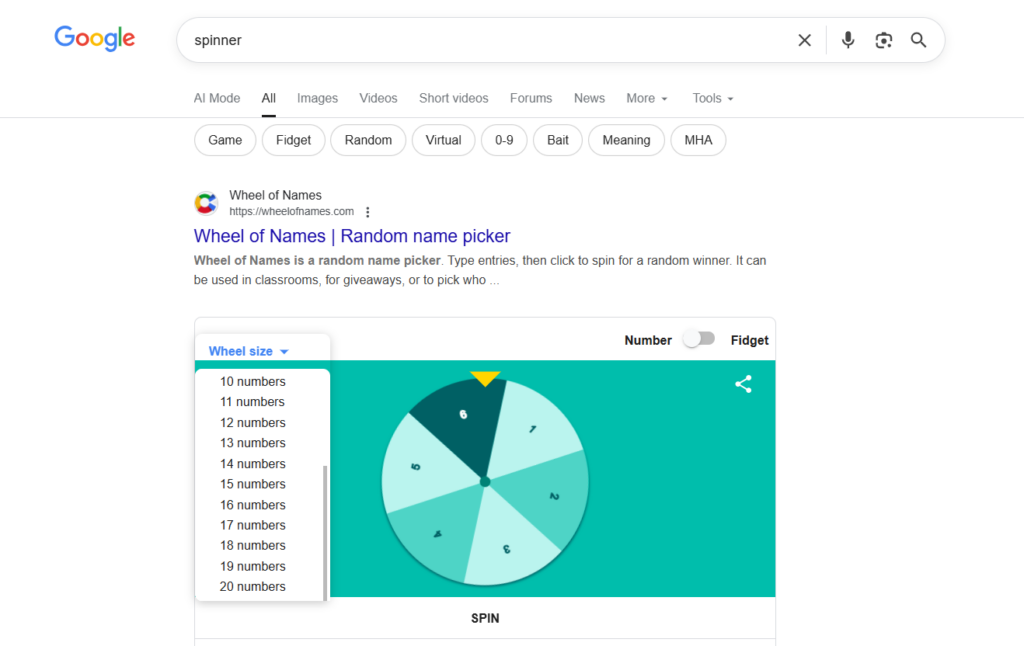1024x646 pixels.
Task: Switch to the Images tab
Action: click(317, 98)
